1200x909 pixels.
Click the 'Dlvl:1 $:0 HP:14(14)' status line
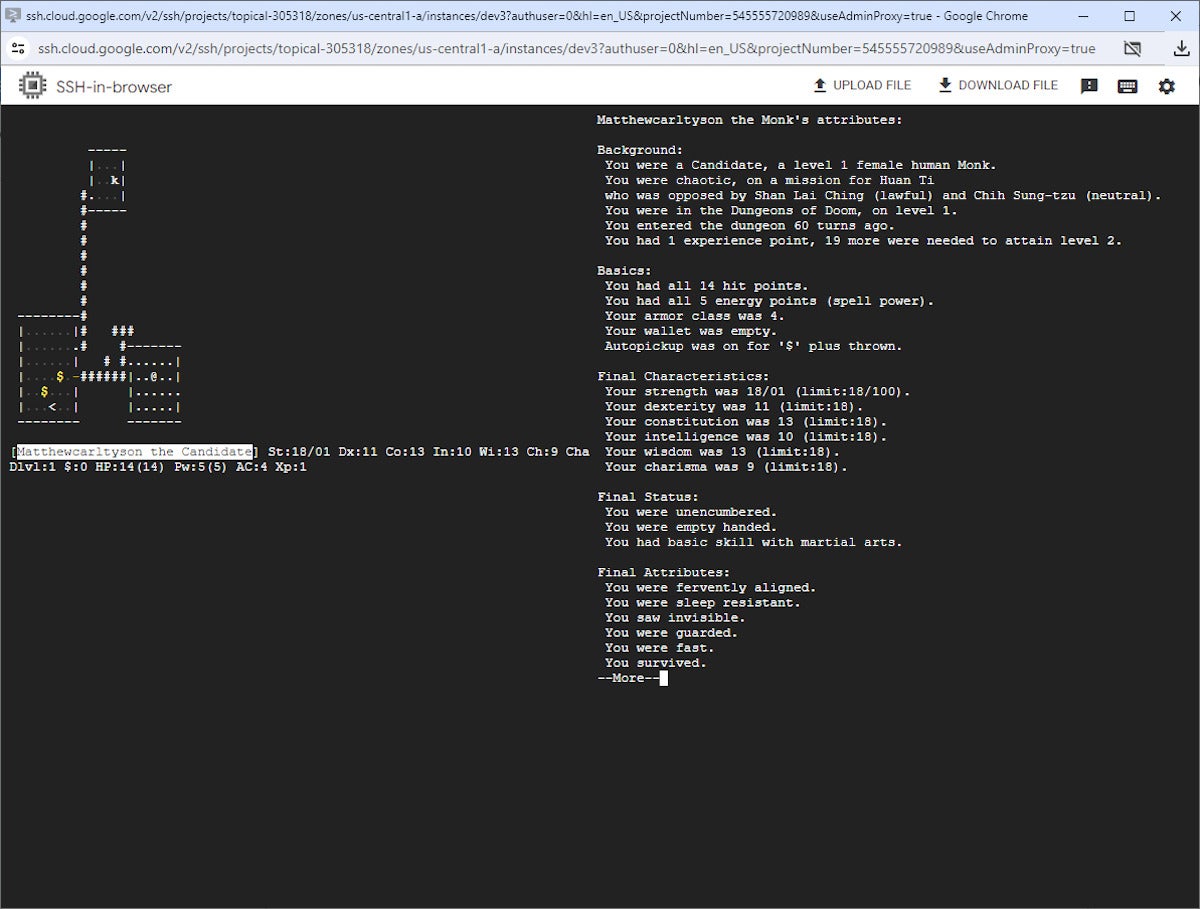158,467
